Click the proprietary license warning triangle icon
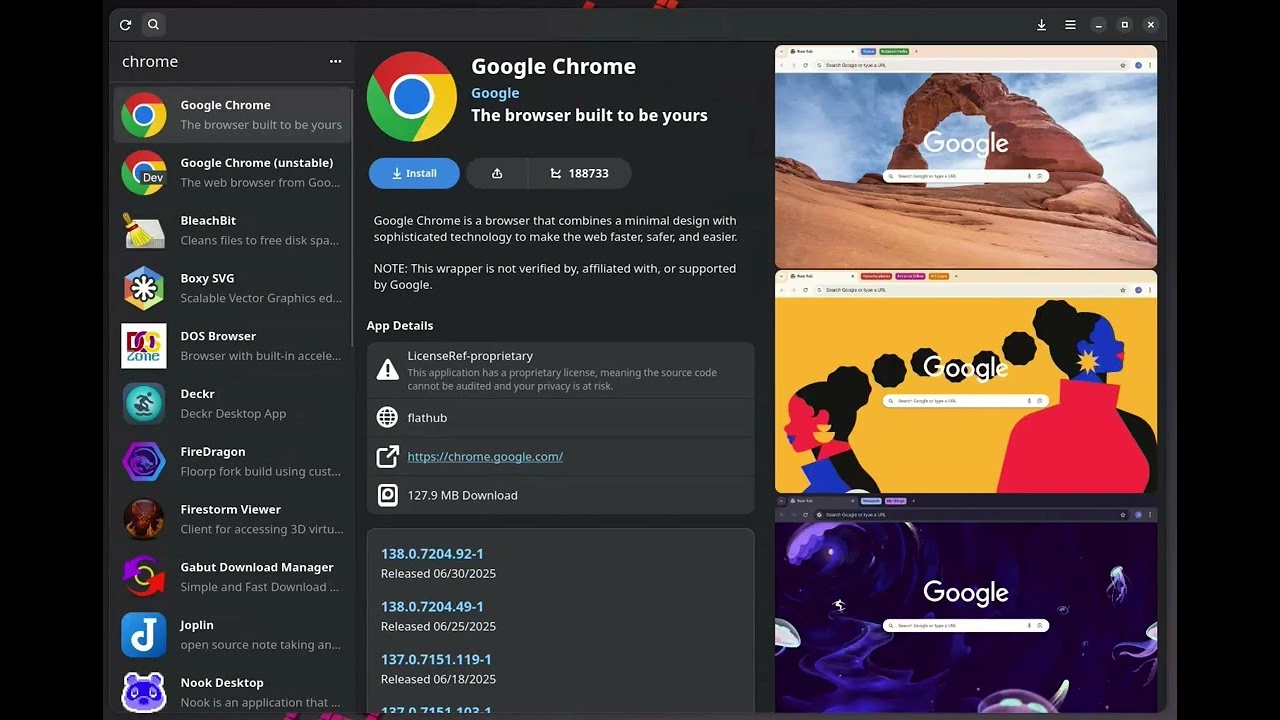 [387, 370]
